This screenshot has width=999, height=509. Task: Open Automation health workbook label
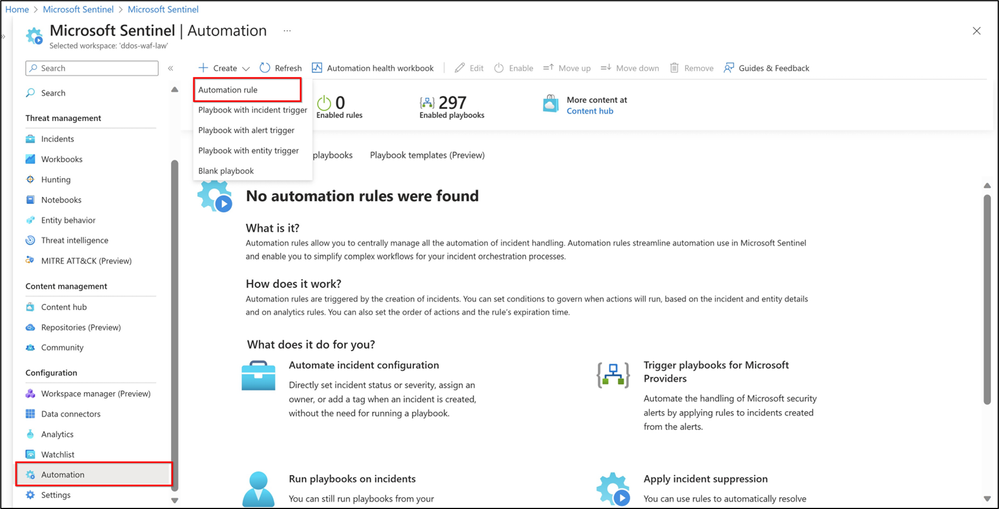click(x=380, y=68)
